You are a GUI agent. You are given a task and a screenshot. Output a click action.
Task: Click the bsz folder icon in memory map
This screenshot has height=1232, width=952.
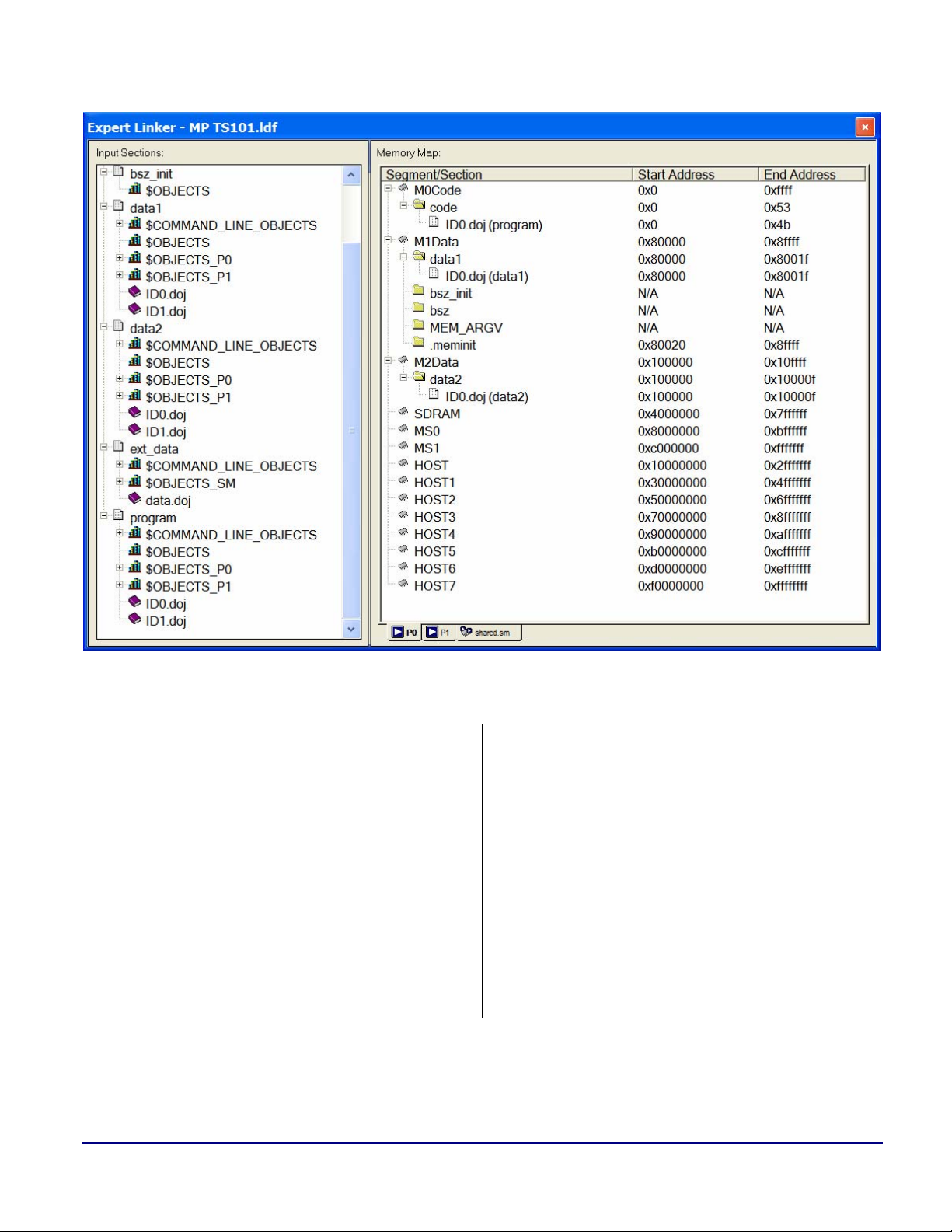tap(419, 309)
